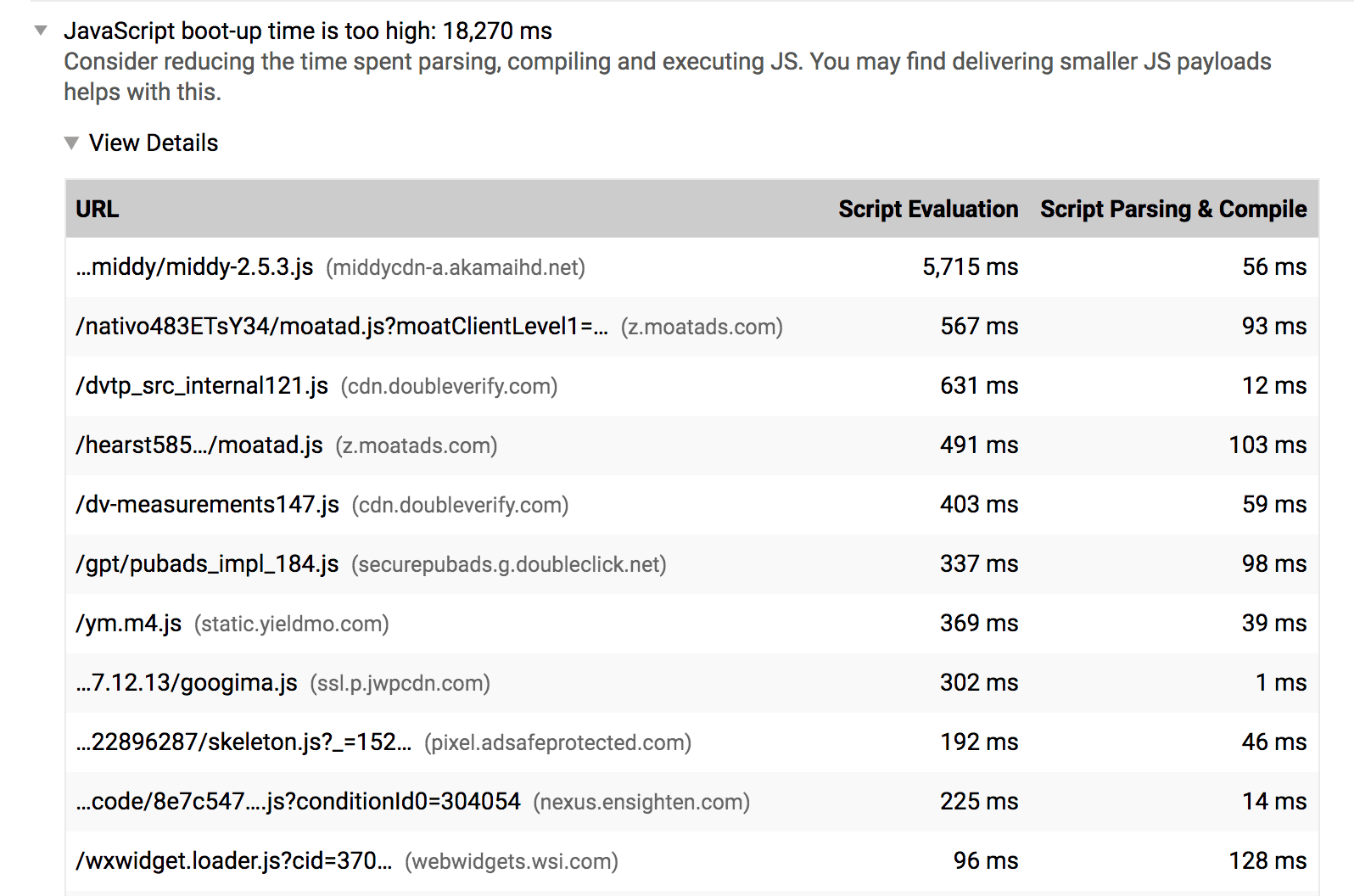The width and height of the screenshot is (1371, 896).
Task: Click the 5,715 ms evaluation value for middy
Action: click(x=971, y=266)
